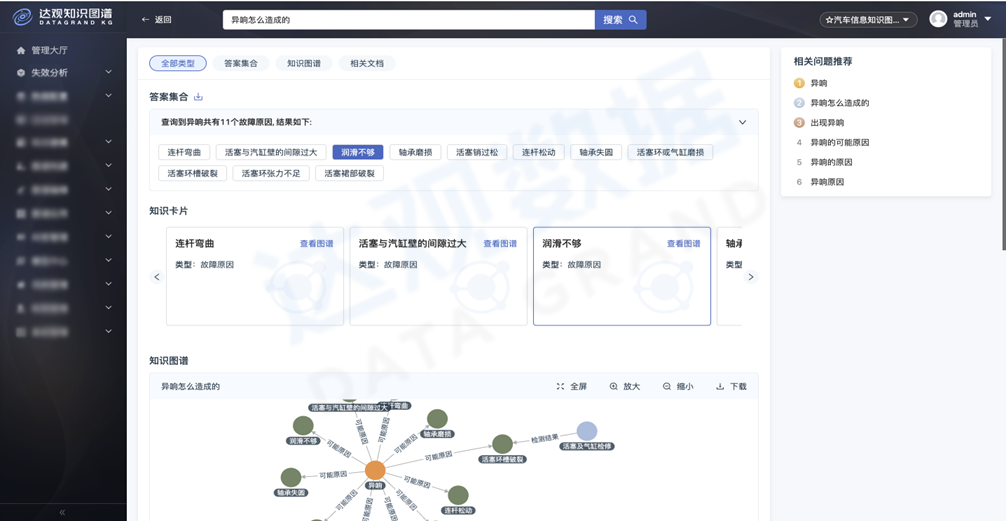Click the 连杆松动 graph node

[x=458, y=495]
